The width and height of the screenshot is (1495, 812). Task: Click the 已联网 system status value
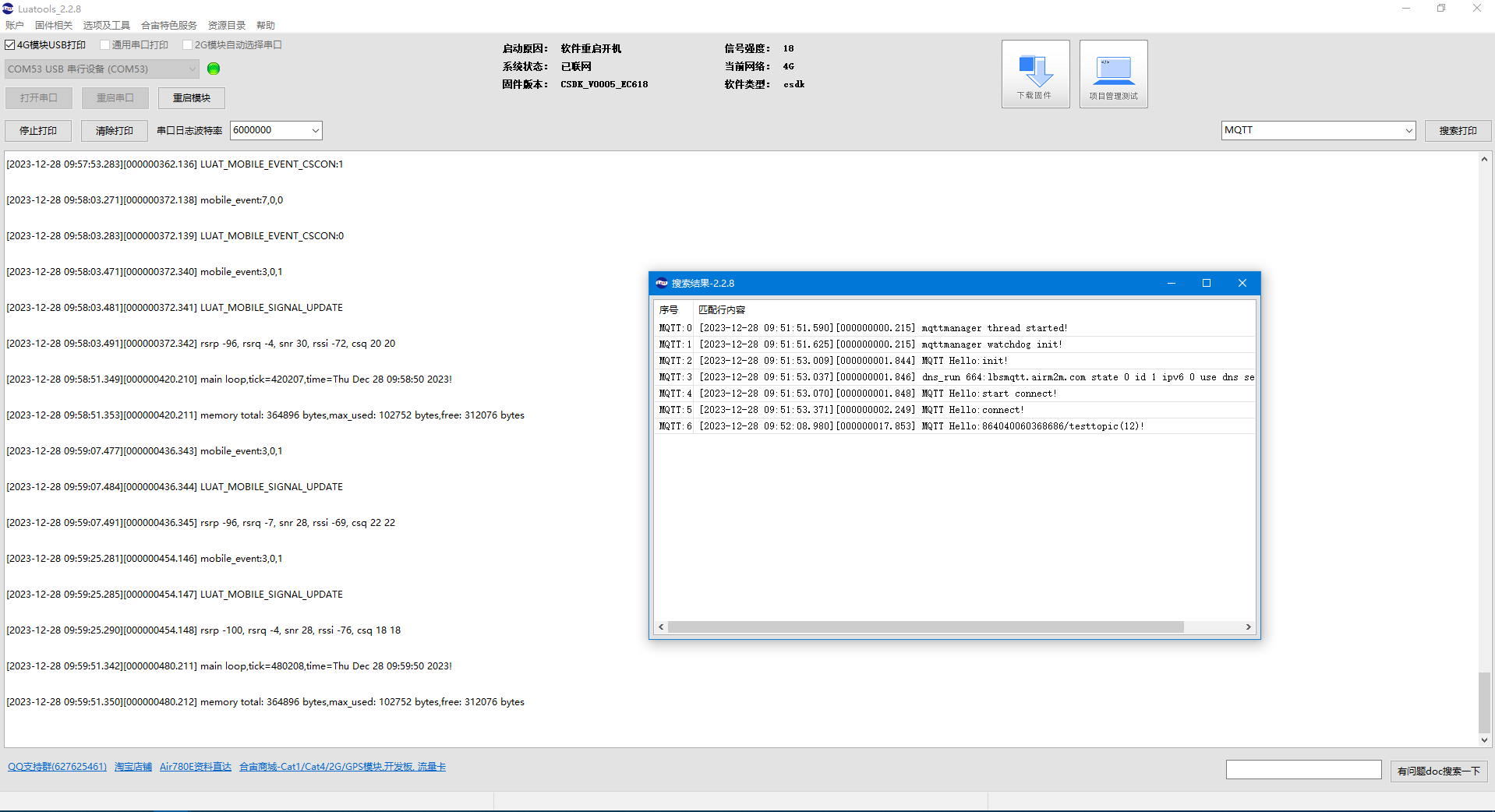(x=576, y=66)
